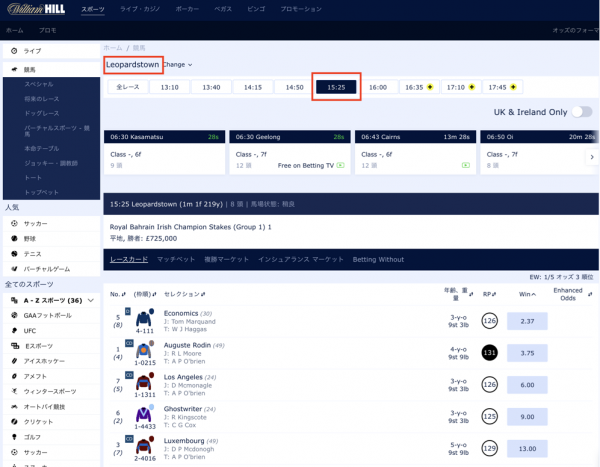The image size is (600, 467).
Task: Select the 16:35 race time
Action: 419,87
